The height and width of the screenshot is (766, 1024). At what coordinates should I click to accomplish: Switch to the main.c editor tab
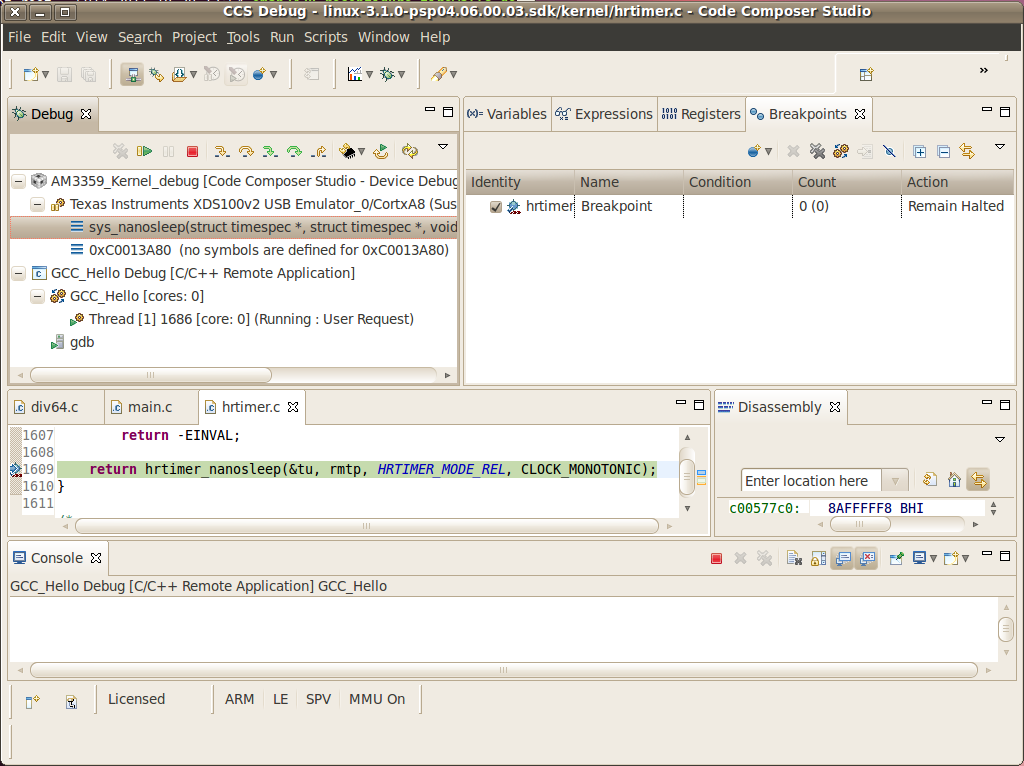point(150,407)
